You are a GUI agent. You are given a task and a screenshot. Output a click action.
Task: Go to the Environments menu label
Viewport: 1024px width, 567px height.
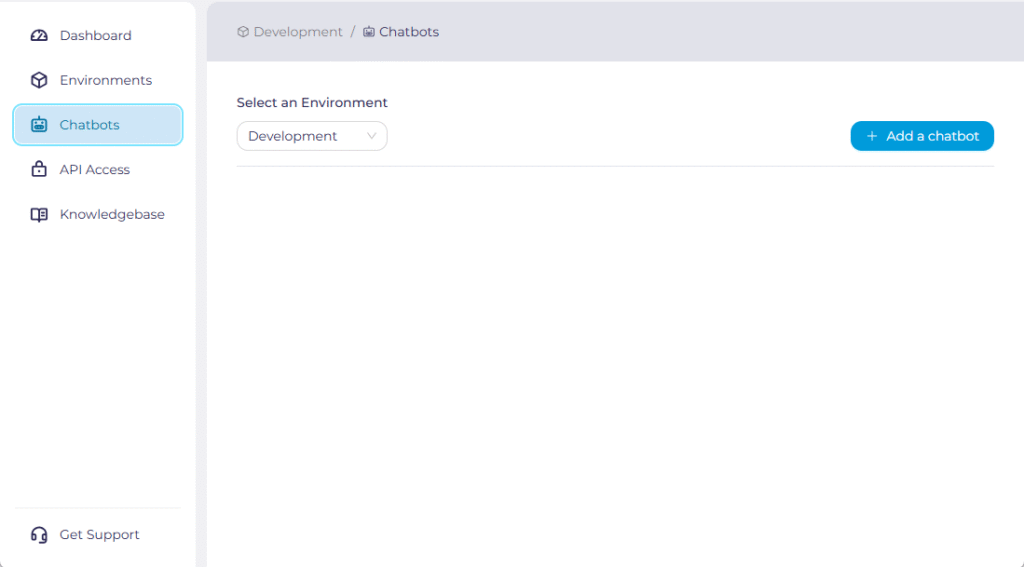click(x=106, y=80)
